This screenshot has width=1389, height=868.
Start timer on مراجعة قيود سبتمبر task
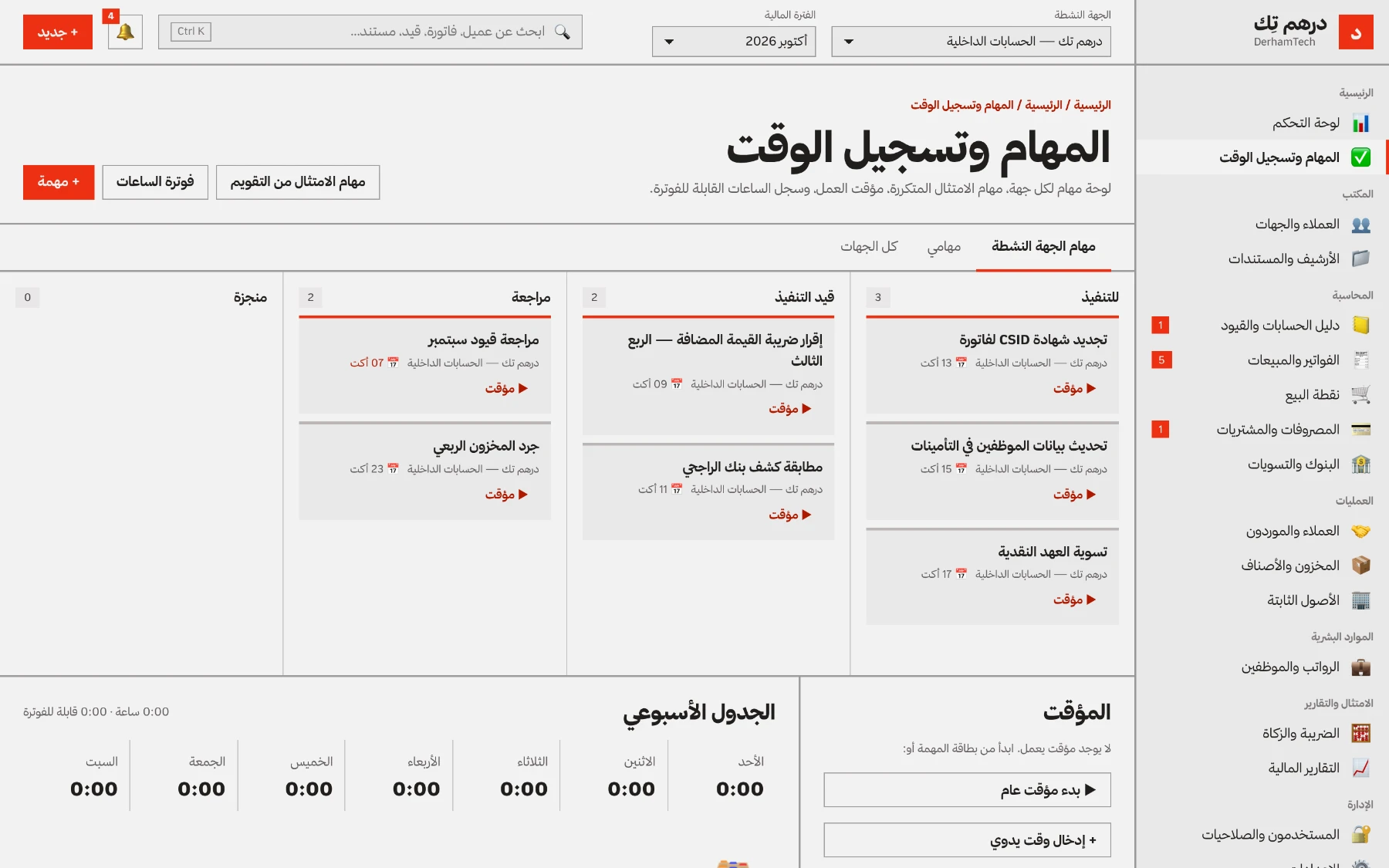pos(506,389)
